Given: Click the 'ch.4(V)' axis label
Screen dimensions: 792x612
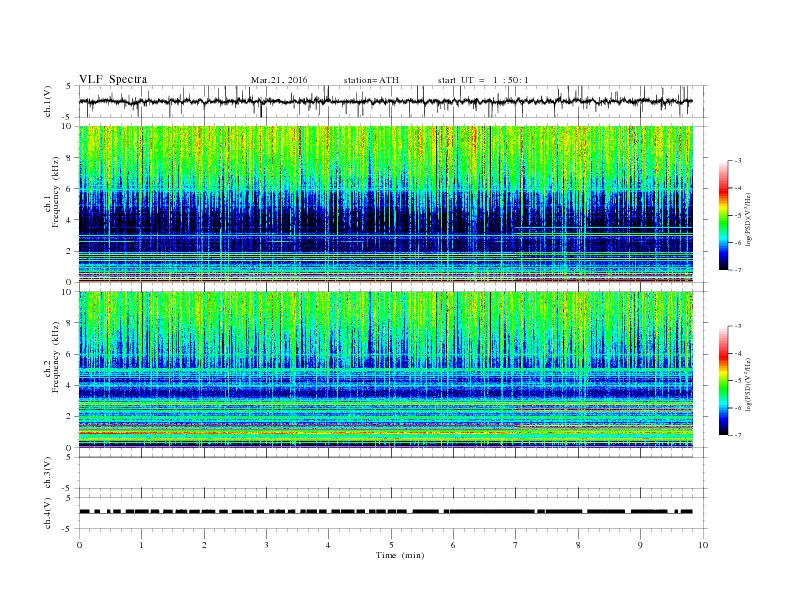Looking at the screenshot, I should tap(48, 513).
